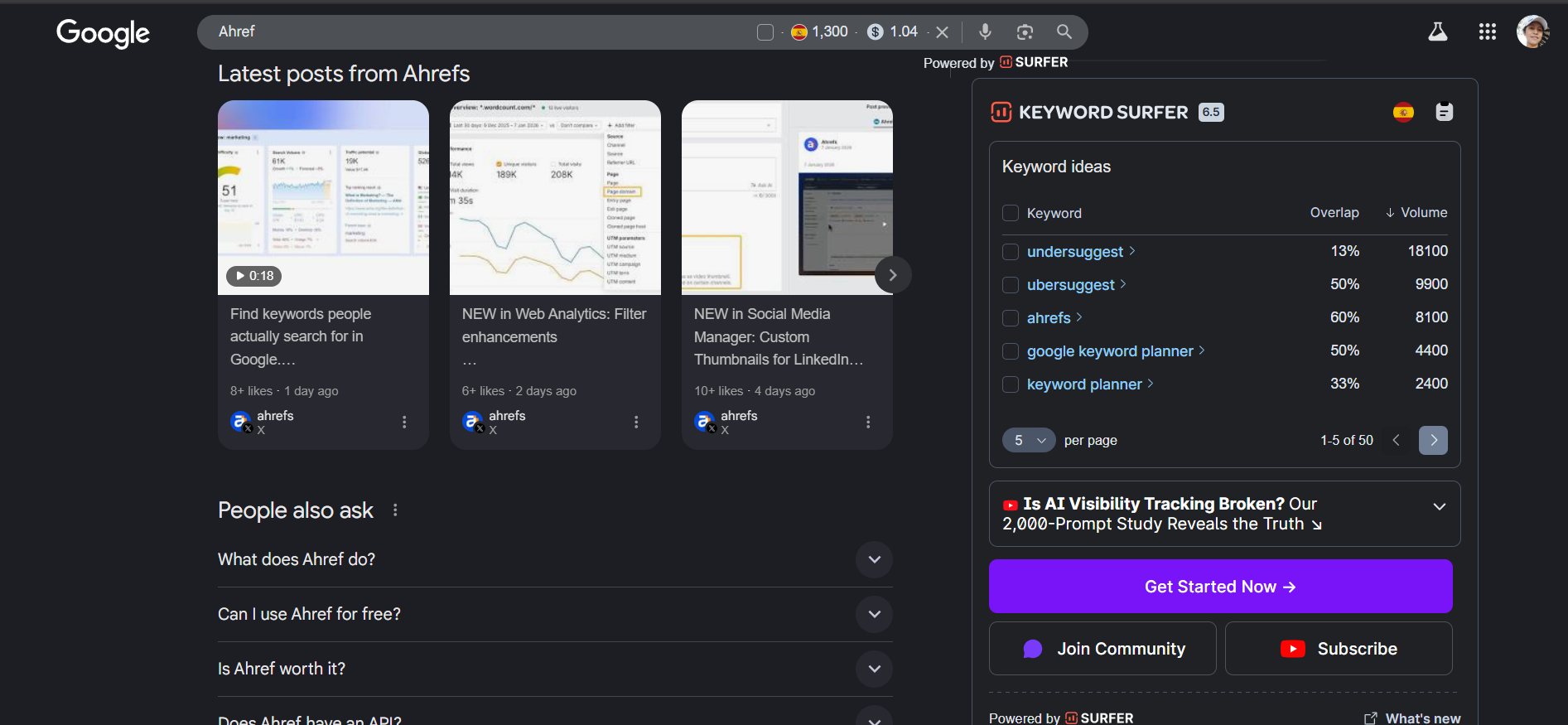Play the 0:18 video thumbnail
The height and width of the screenshot is (725, 1568).
point(323,197)
